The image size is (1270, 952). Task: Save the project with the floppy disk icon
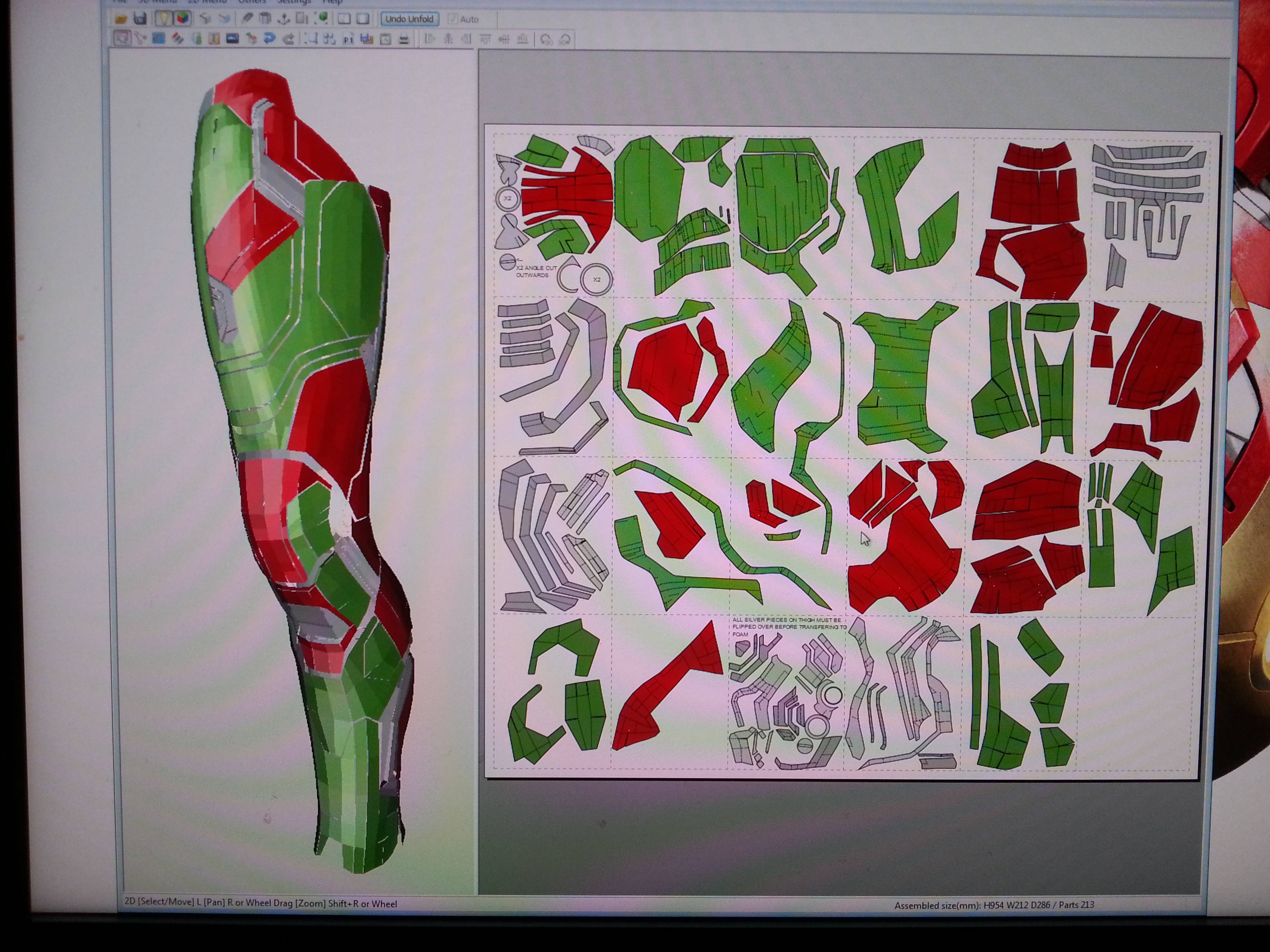(x=140, y=19)
